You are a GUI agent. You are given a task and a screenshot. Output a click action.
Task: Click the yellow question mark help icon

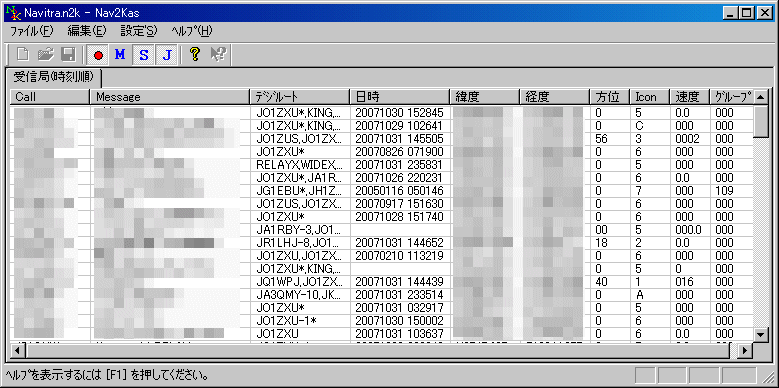point(195,55)
